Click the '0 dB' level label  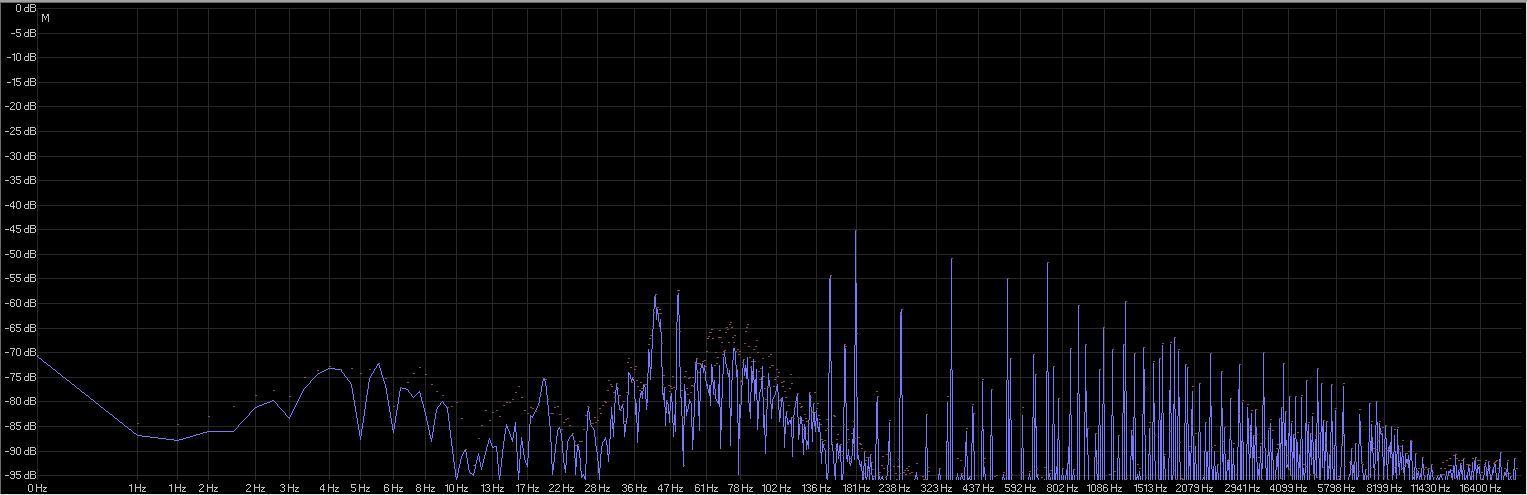pos(25,8)
